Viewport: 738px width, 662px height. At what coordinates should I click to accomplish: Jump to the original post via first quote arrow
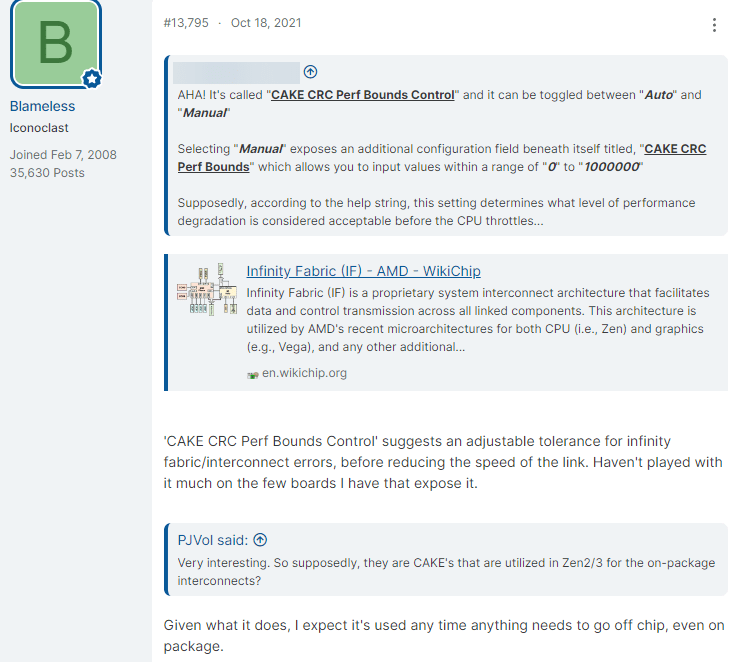(310, 72)
